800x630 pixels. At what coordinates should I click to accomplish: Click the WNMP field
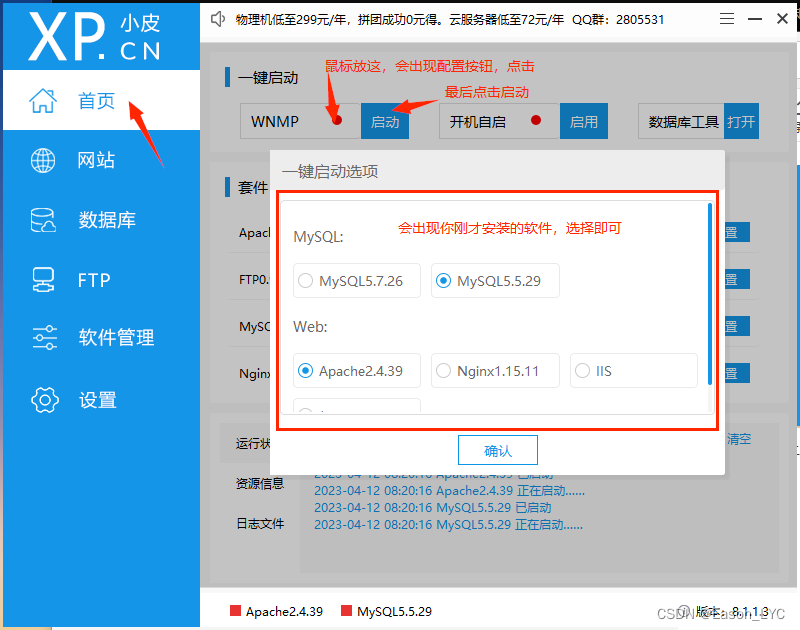click(x=301, y=121)
